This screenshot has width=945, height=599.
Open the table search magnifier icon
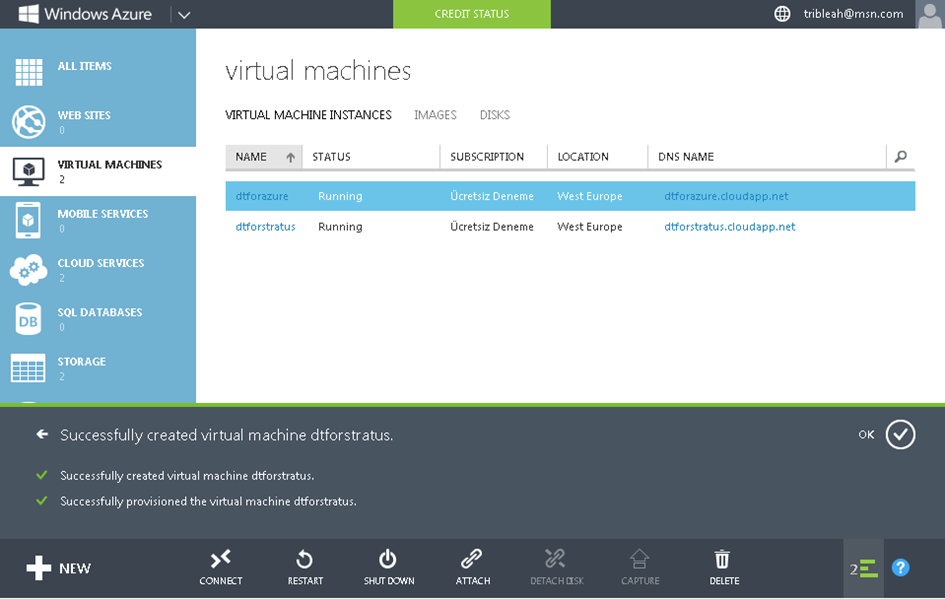tap(901, 157)
